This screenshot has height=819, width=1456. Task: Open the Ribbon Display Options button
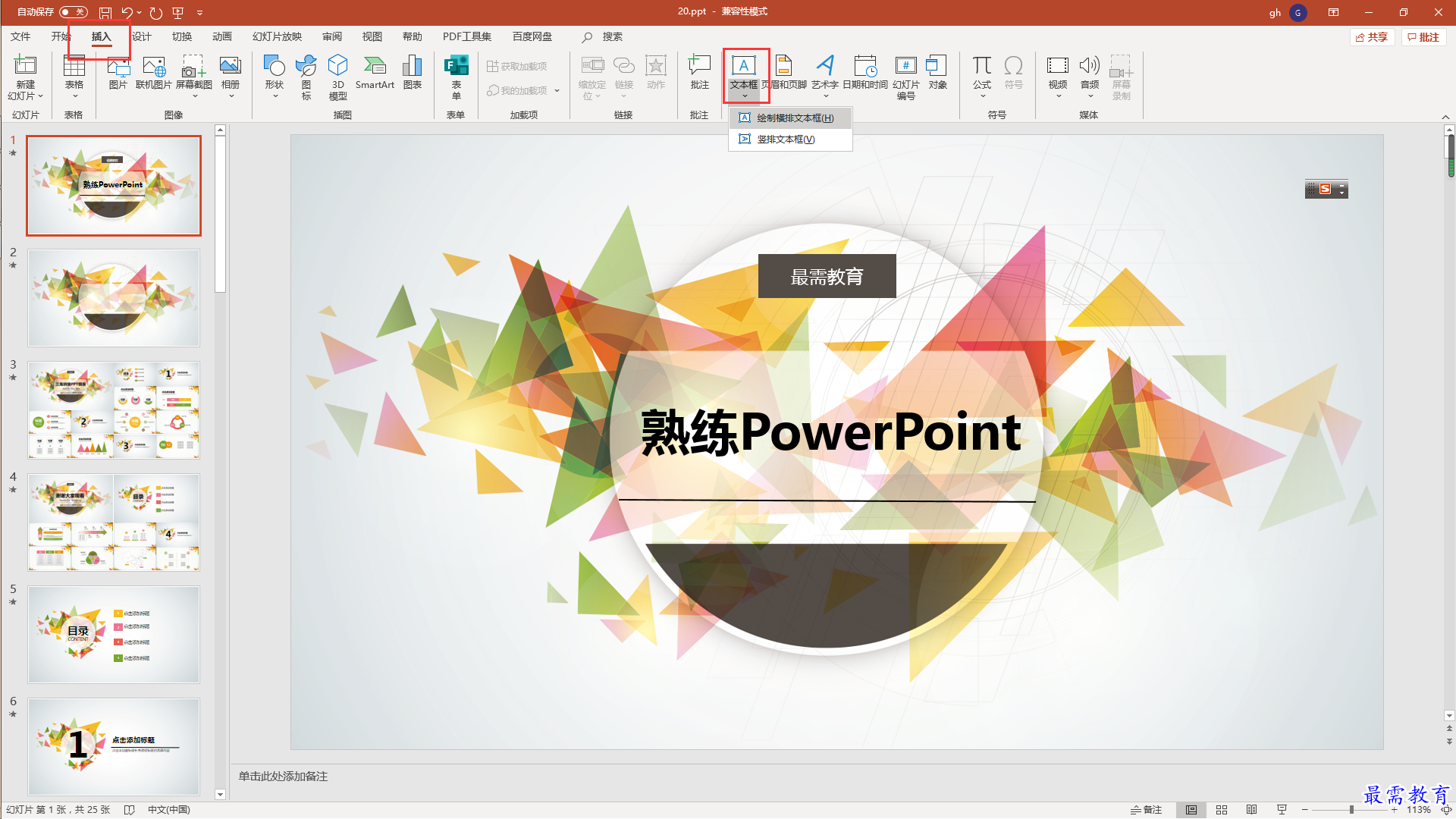1333,12
